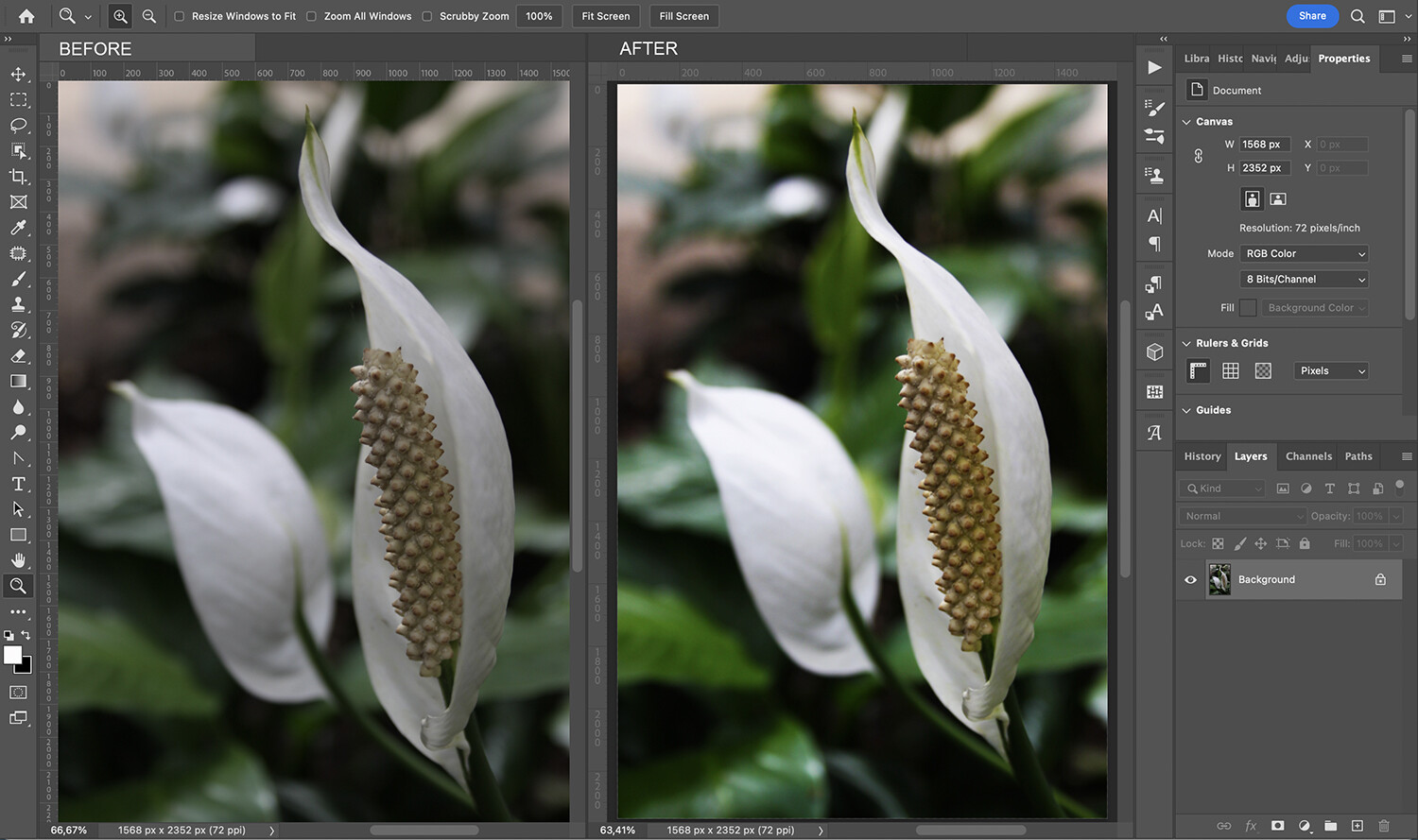This screenshot has height=840, width=1418.
Task: Click the Share button
Action: click(1312, 16)
